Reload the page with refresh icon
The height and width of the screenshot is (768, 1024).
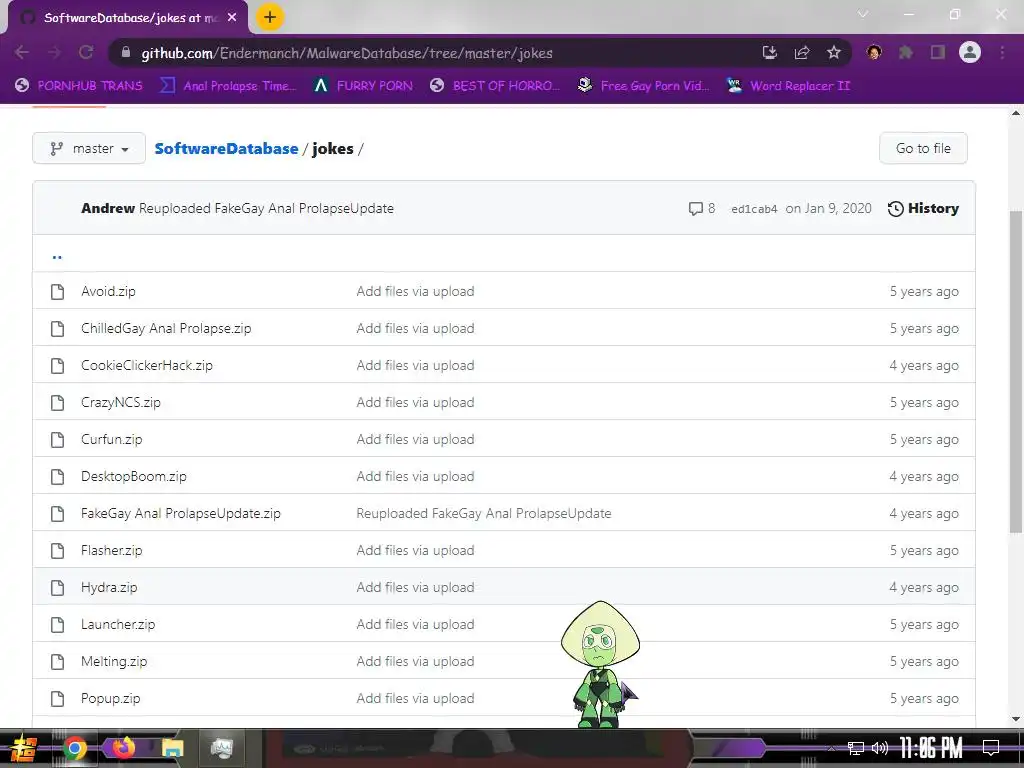tap(86, 53)
